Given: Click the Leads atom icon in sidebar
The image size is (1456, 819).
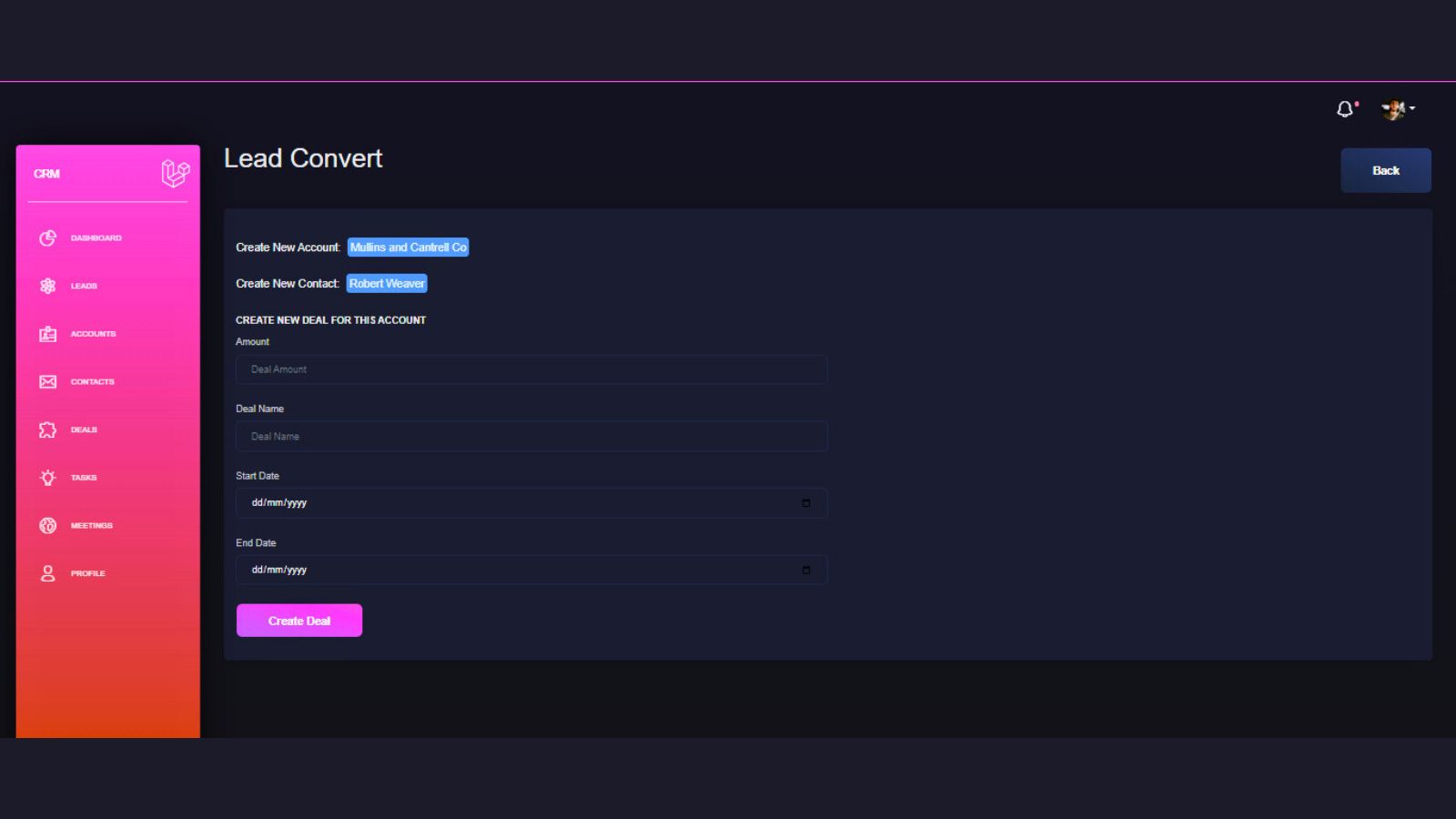Looking at the screenshot, I should [48, 286].
